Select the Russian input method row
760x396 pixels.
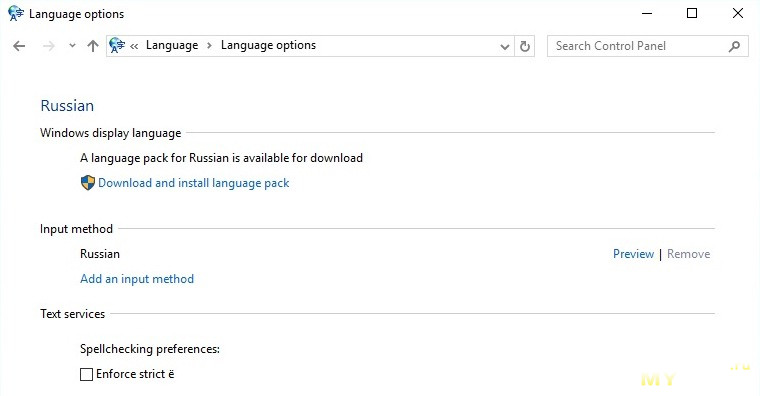pos(100,254)
